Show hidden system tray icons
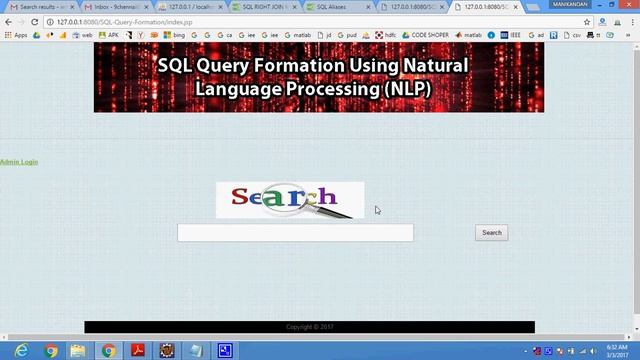The height and width of the screenshot is (360, 640). tap(525, 351)
